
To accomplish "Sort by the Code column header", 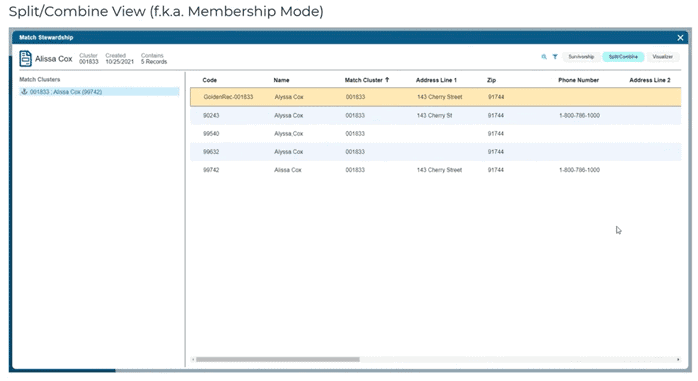I will click(x=210, y=80).
